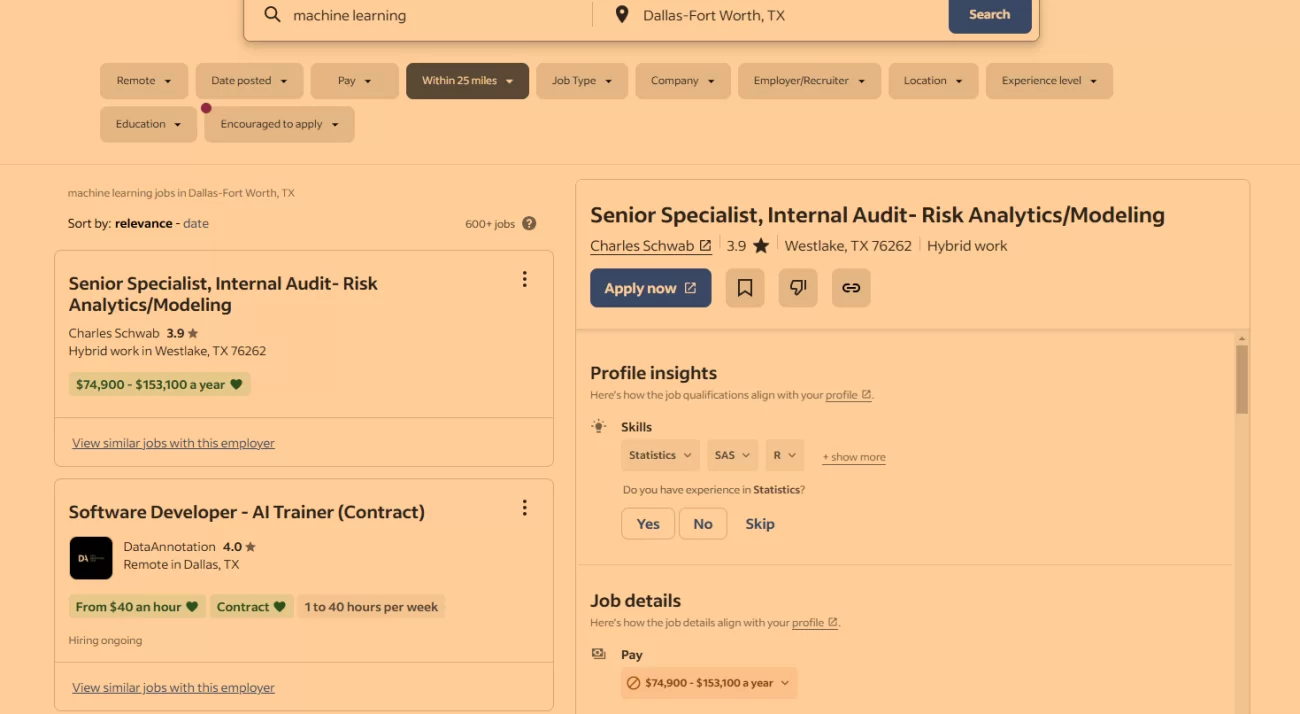This screenshot has width=1300, height=714.
Task: Click Remote in Dallas, TX text
Action: (x=181, y=565)
